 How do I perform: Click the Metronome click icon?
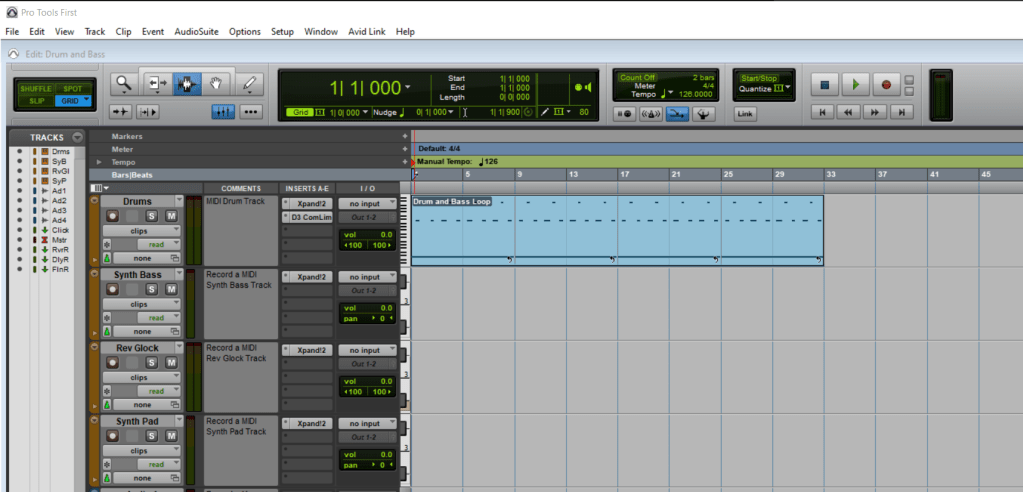(x=651, y=114)
